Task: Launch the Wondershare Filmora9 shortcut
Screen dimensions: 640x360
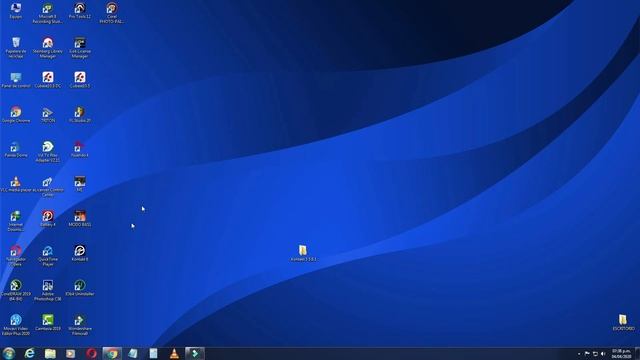Action: [80, 325]
